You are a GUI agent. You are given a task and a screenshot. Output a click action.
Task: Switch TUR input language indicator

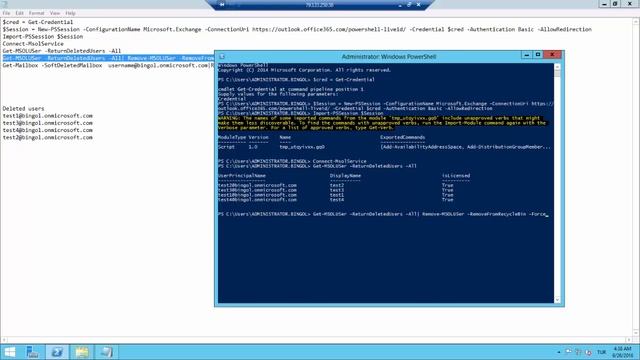click(602, 352)
